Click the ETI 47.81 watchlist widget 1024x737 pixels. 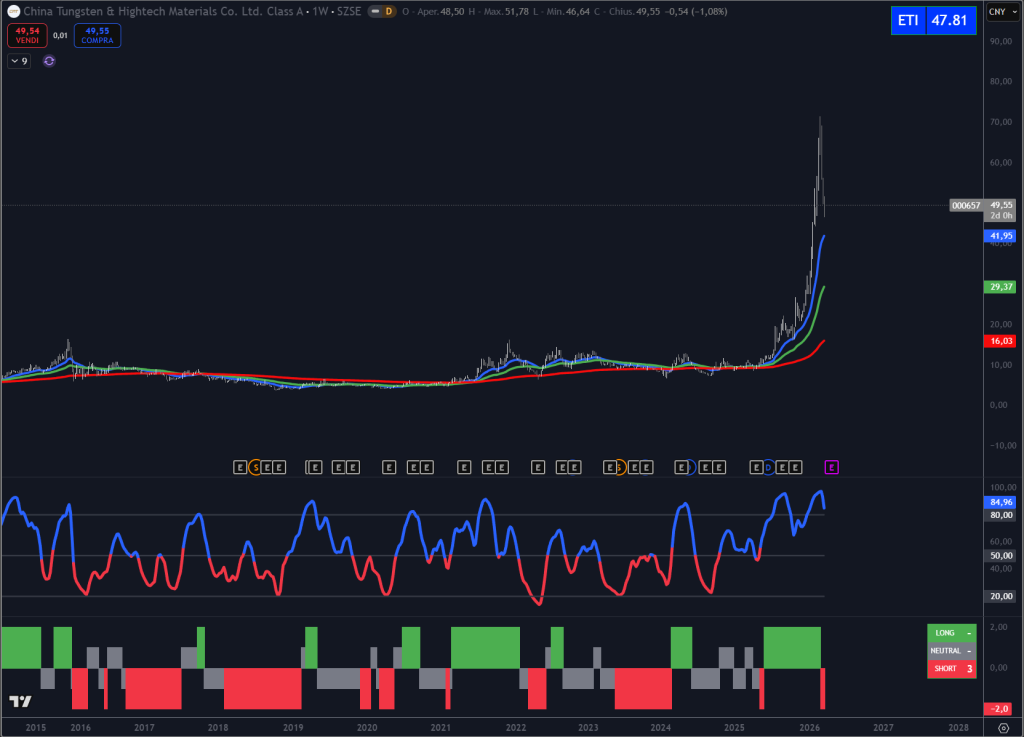tap(935, 20)
